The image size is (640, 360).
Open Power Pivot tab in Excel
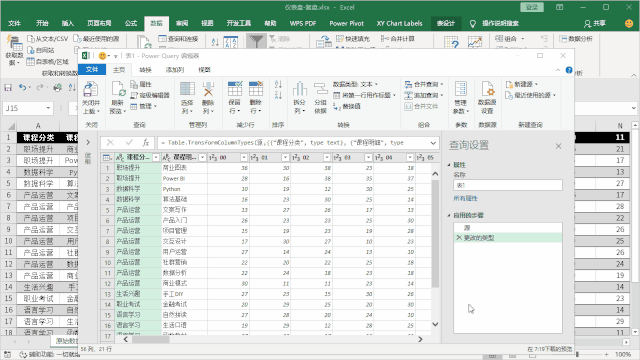point(347,23)
